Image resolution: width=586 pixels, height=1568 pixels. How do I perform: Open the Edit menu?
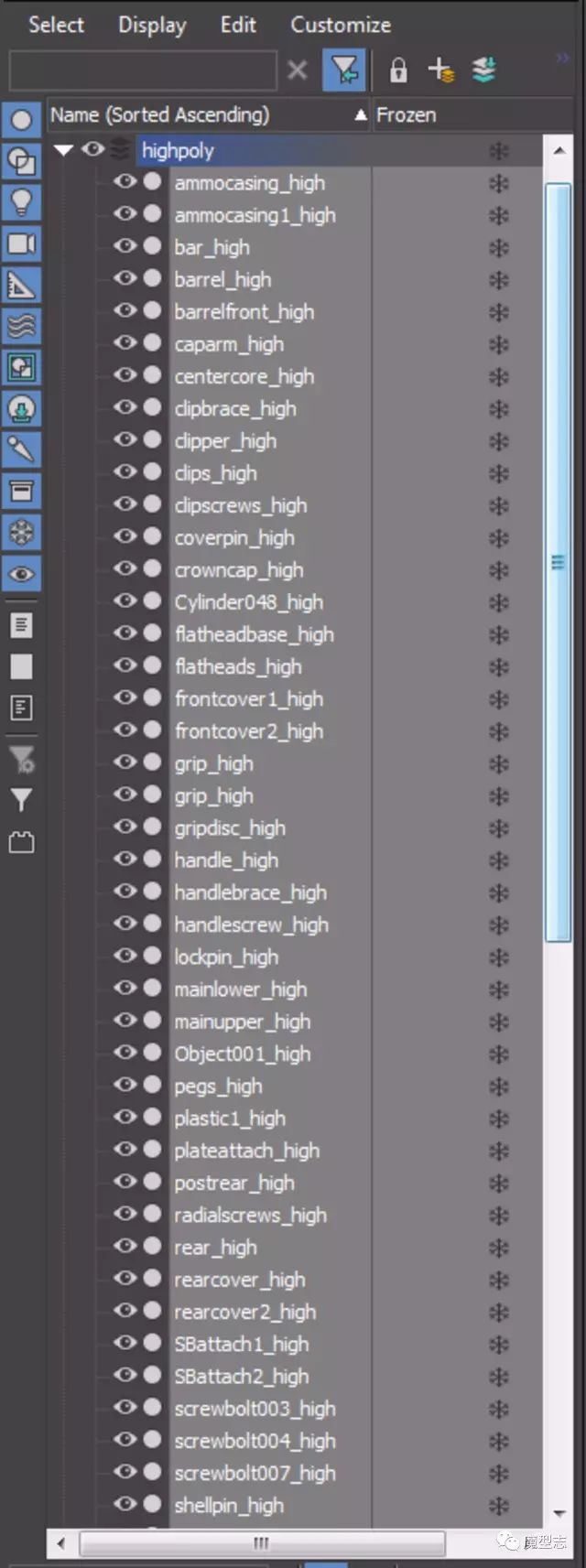238,25
